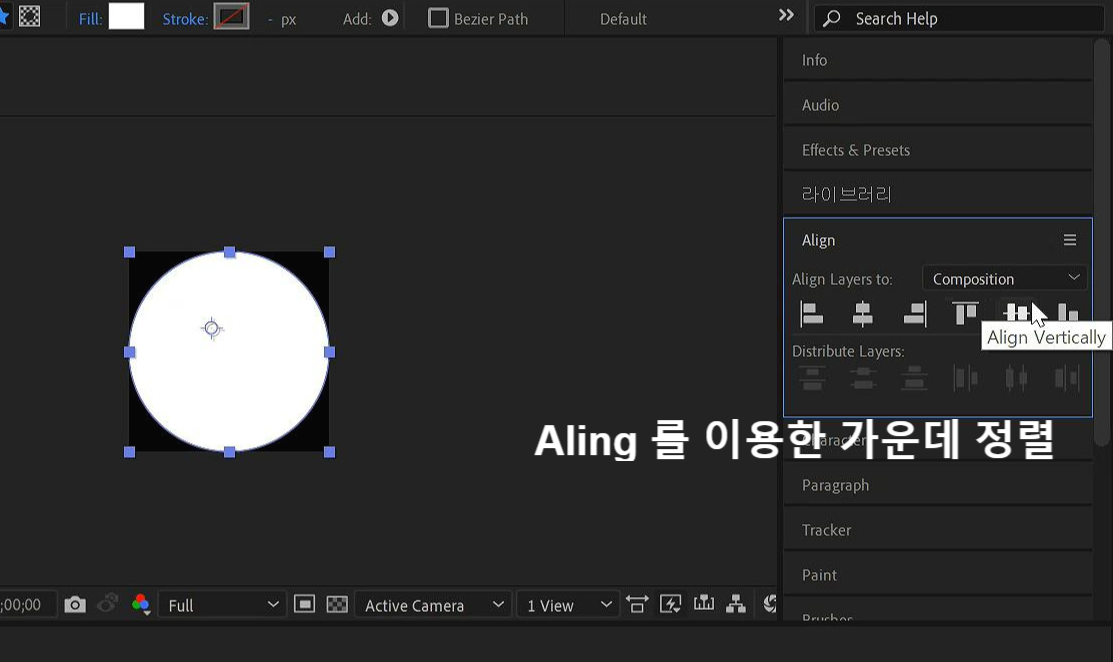Click the ellipse anchor point crosshair
This screenshot has width=1113, height=662.
212,328
